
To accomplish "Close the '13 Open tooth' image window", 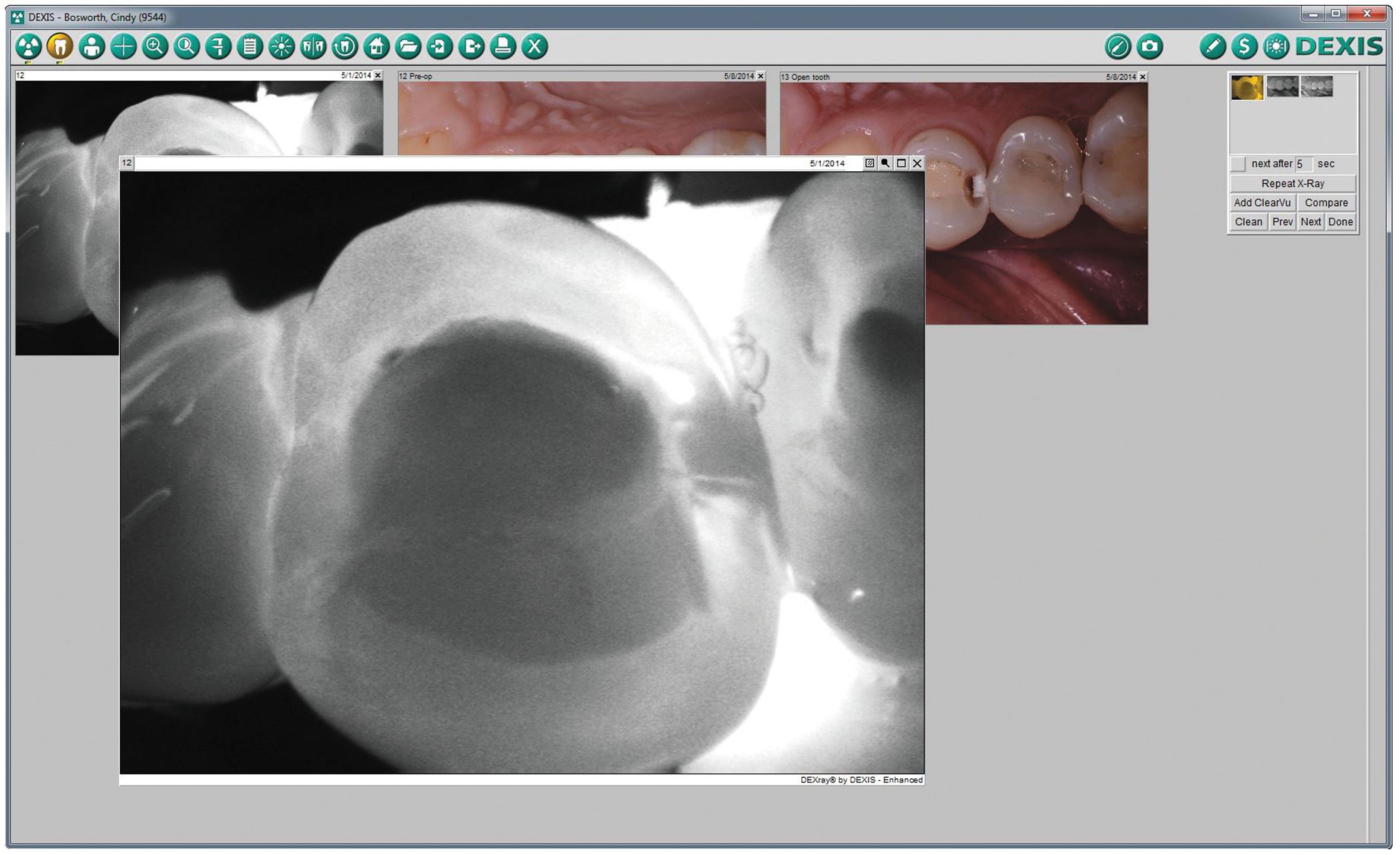I will pos(1143,77).
